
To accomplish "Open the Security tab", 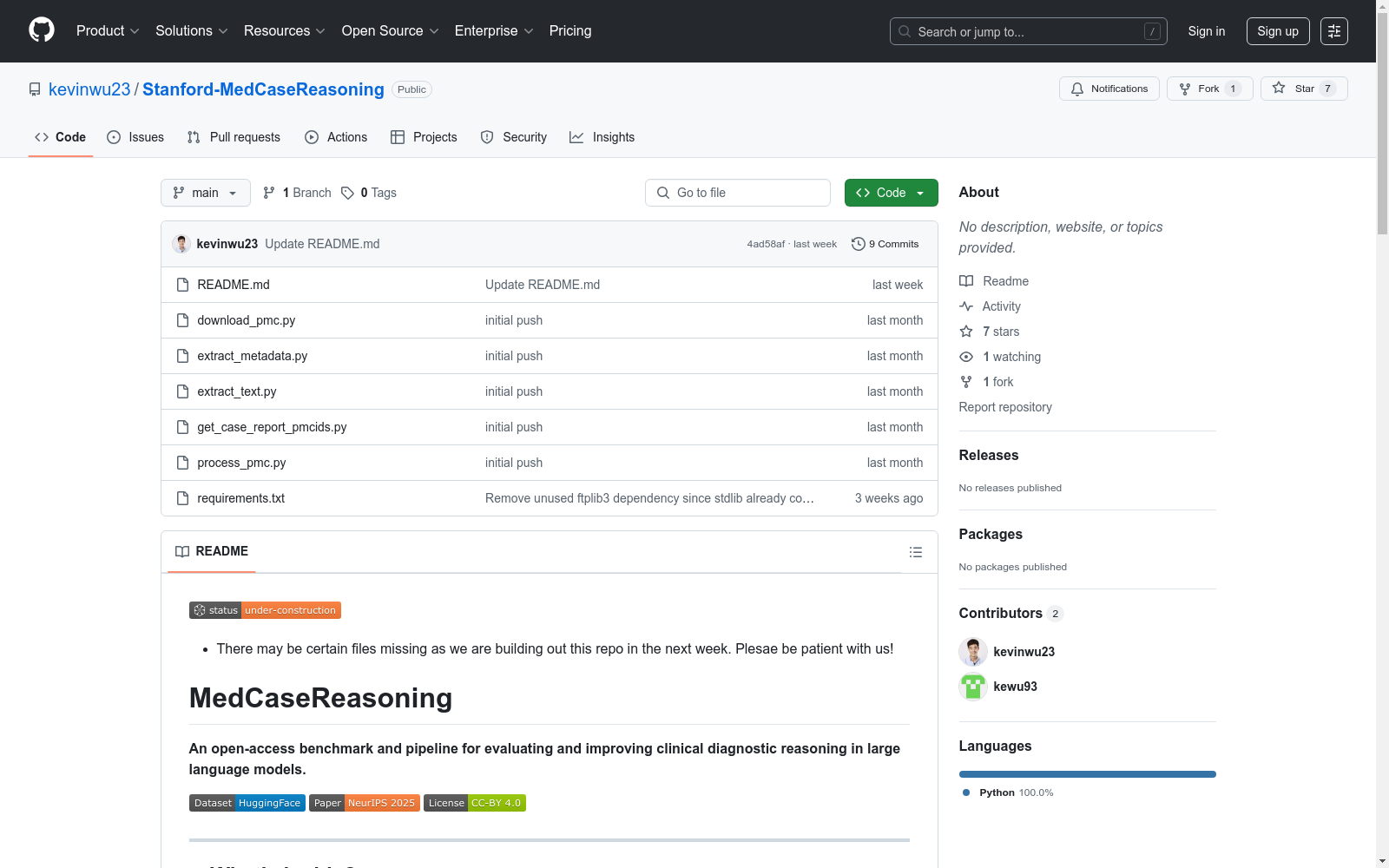I will coord(514,137).
